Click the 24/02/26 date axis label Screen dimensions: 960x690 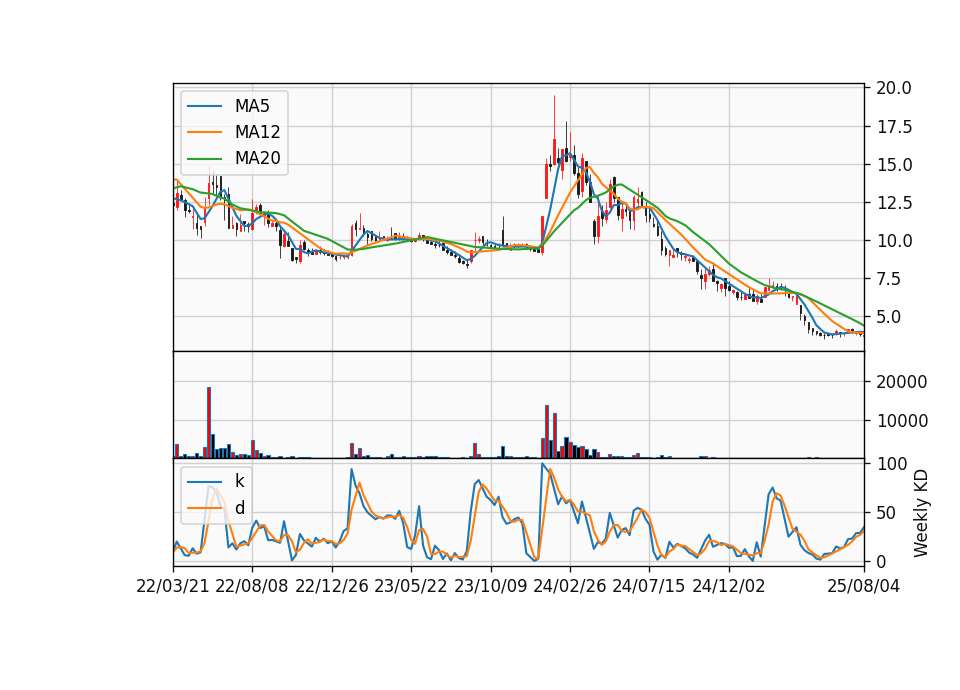tap(570, 586)
